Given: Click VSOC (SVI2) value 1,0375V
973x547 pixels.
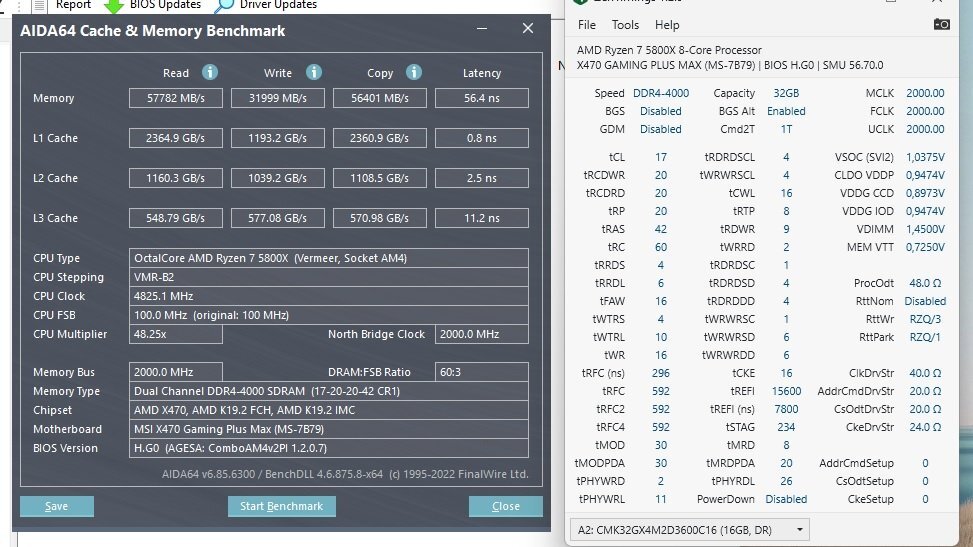Looking at the screenshot, I should tap(925, 157).
